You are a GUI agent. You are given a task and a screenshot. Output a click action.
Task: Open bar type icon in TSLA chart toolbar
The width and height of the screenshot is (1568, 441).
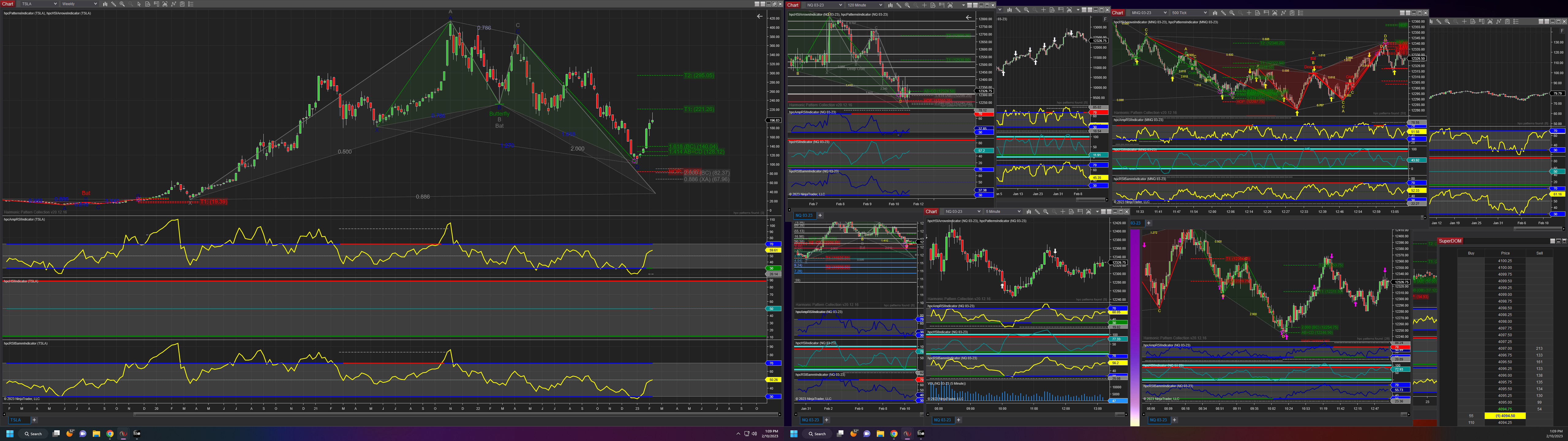coord(105,4)
